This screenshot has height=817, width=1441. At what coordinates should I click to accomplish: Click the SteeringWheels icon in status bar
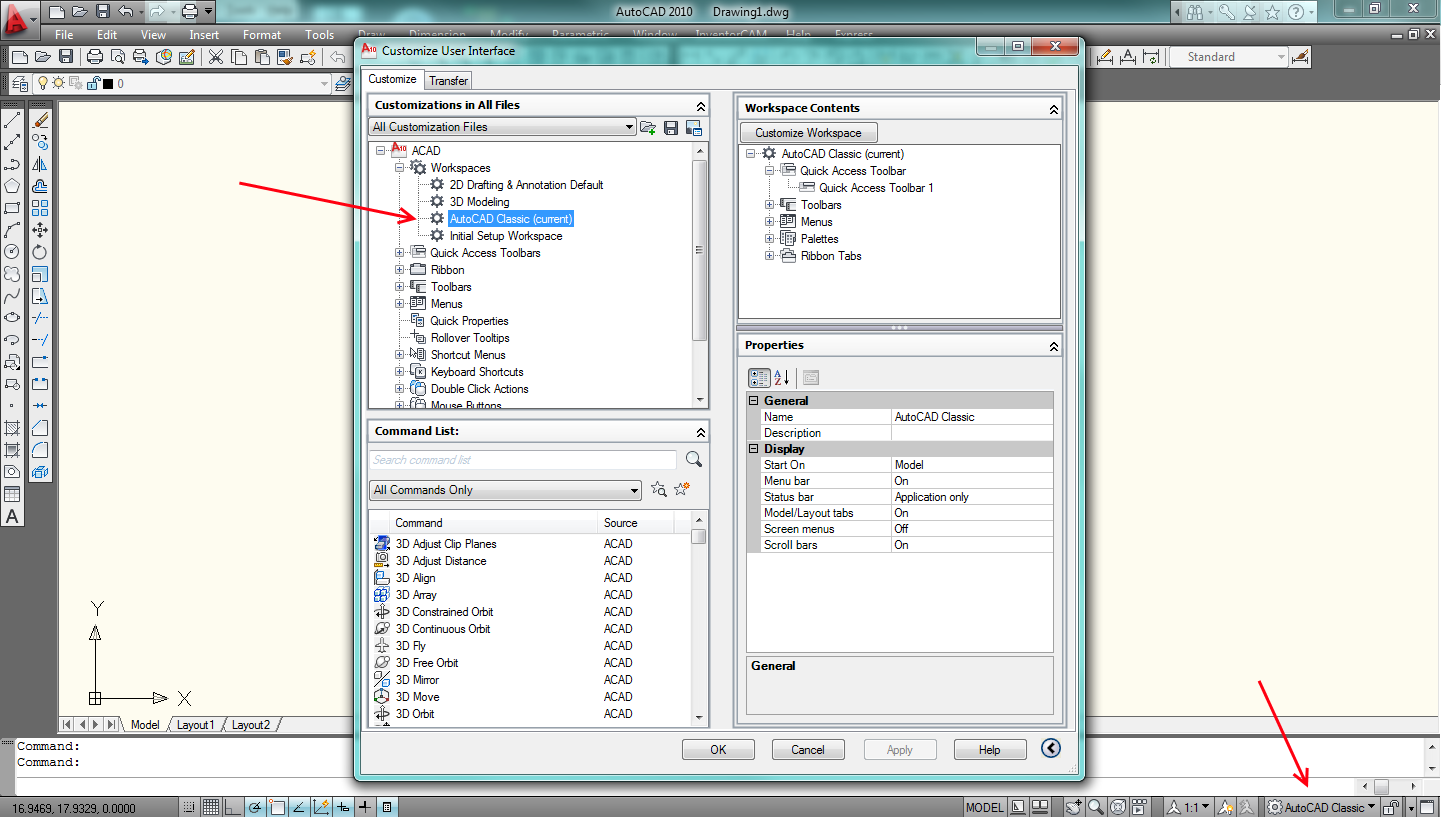click(x=1118, y=807)
